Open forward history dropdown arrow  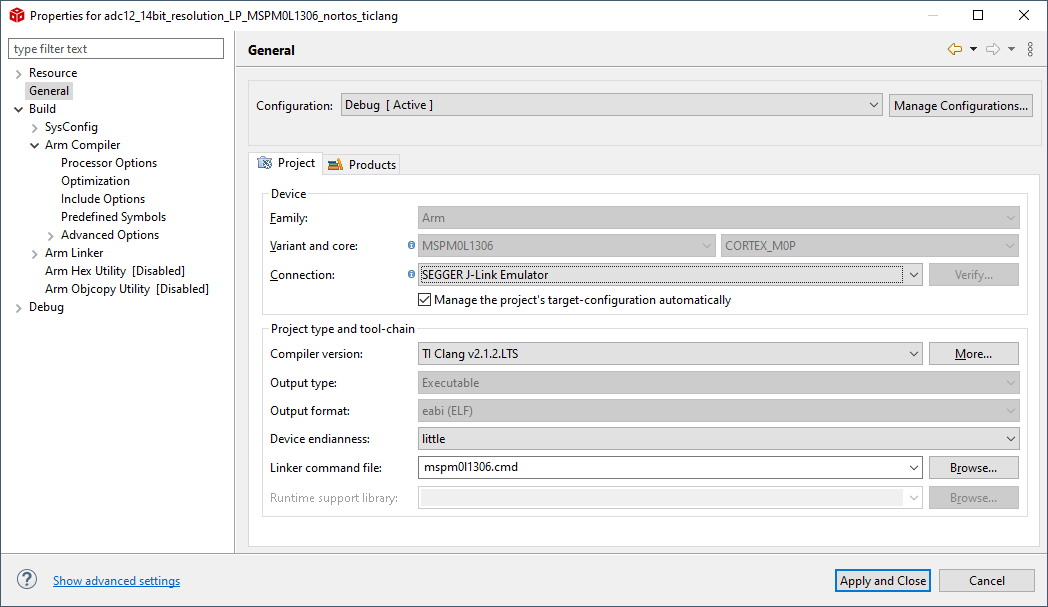(1011, 49)
